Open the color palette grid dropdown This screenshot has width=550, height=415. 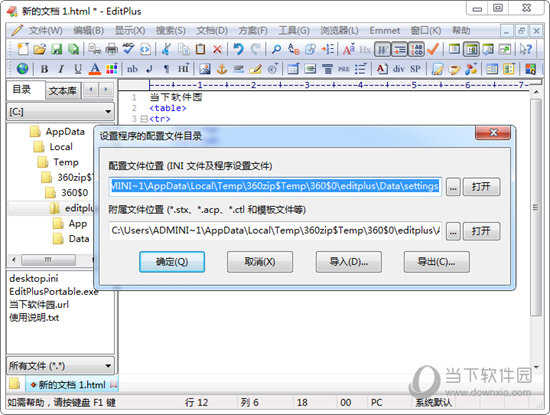[112, 69]
